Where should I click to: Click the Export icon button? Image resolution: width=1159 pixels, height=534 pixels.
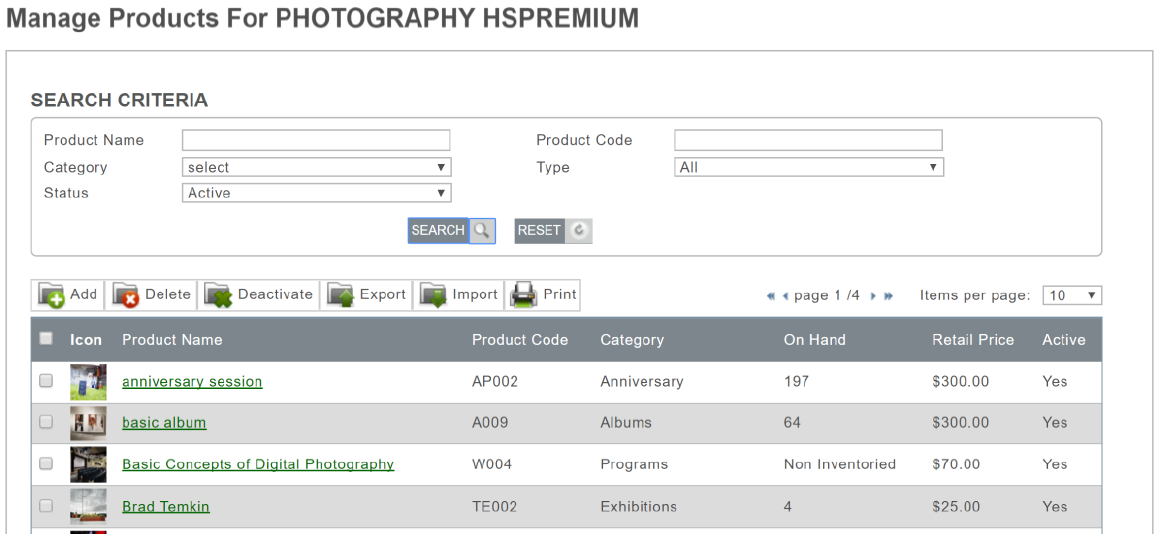tap(341, 295)
